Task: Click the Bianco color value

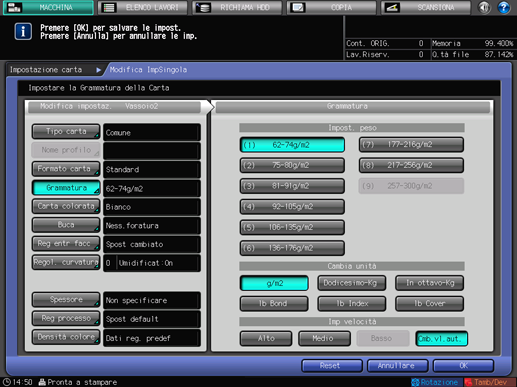Action: pos(152,207)
